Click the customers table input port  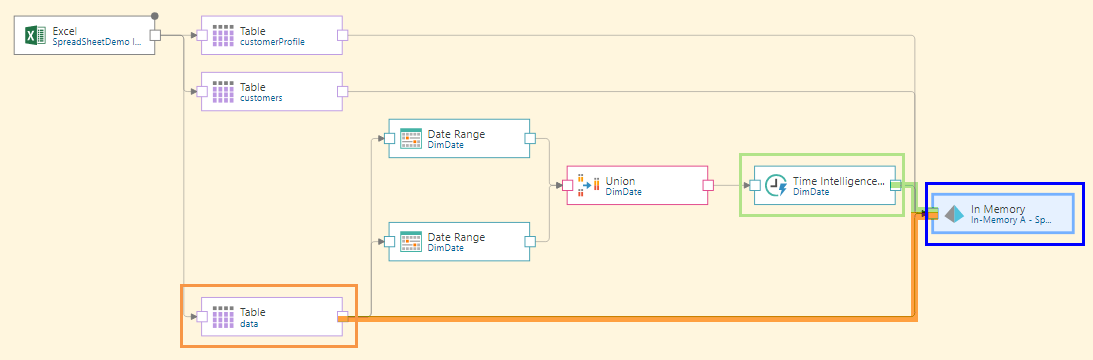pos(202,91)
